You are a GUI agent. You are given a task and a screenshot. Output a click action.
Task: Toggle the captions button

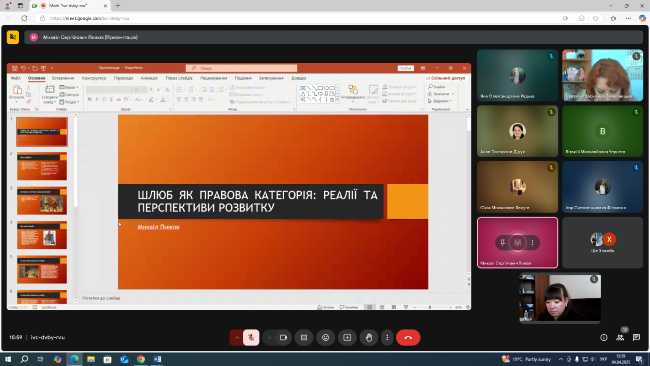pyautogui.click(x=304, y=338)
